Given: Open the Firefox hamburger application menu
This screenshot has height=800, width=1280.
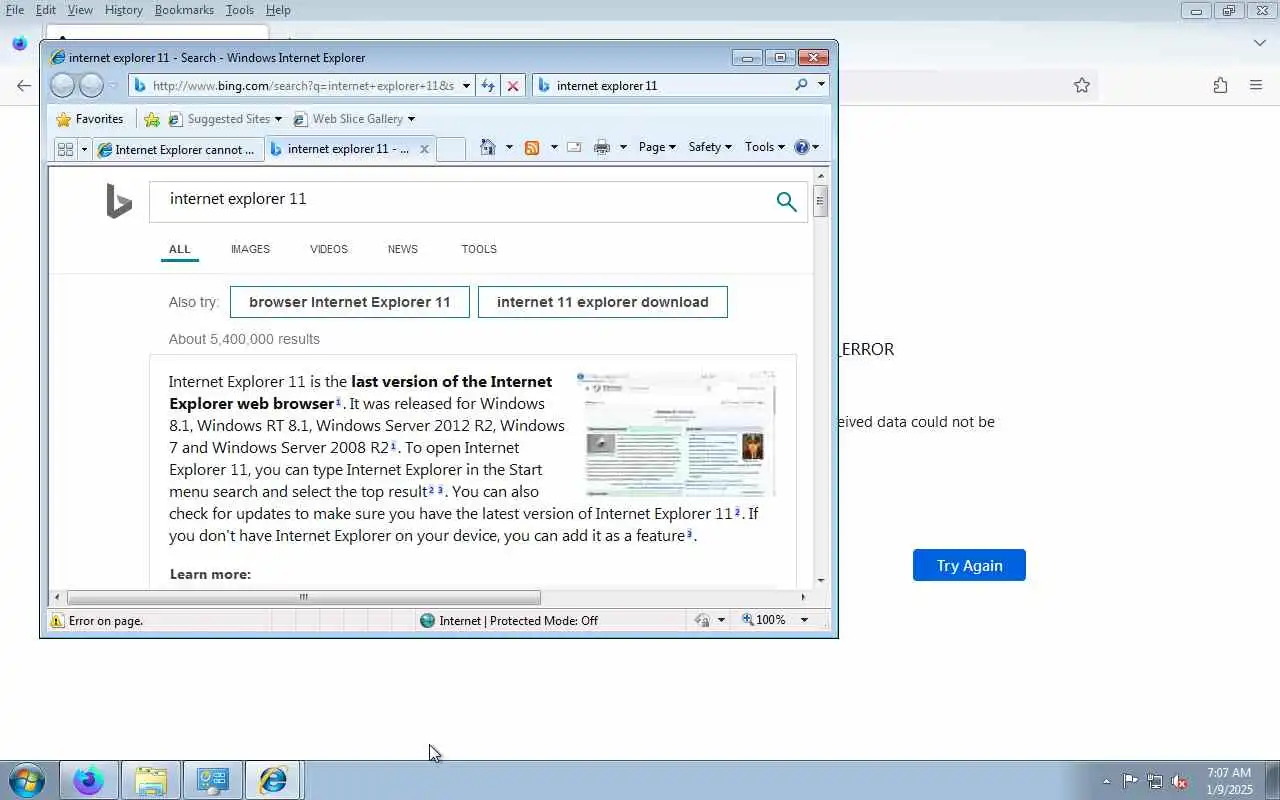Looking at the screenshot, I should (1256, 86).
